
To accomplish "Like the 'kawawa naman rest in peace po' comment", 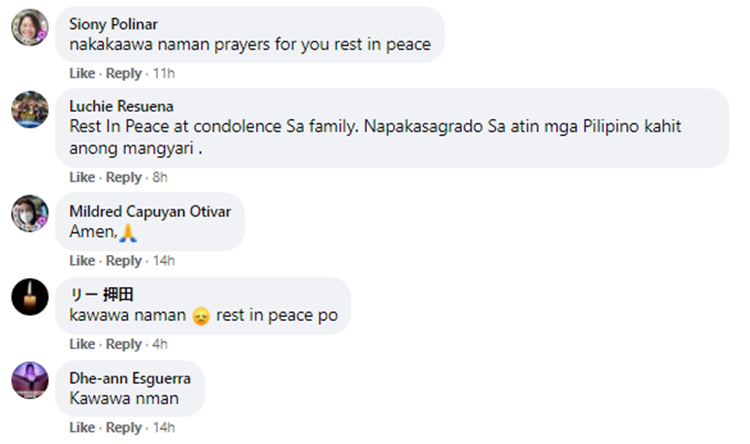I will (82, 344).
